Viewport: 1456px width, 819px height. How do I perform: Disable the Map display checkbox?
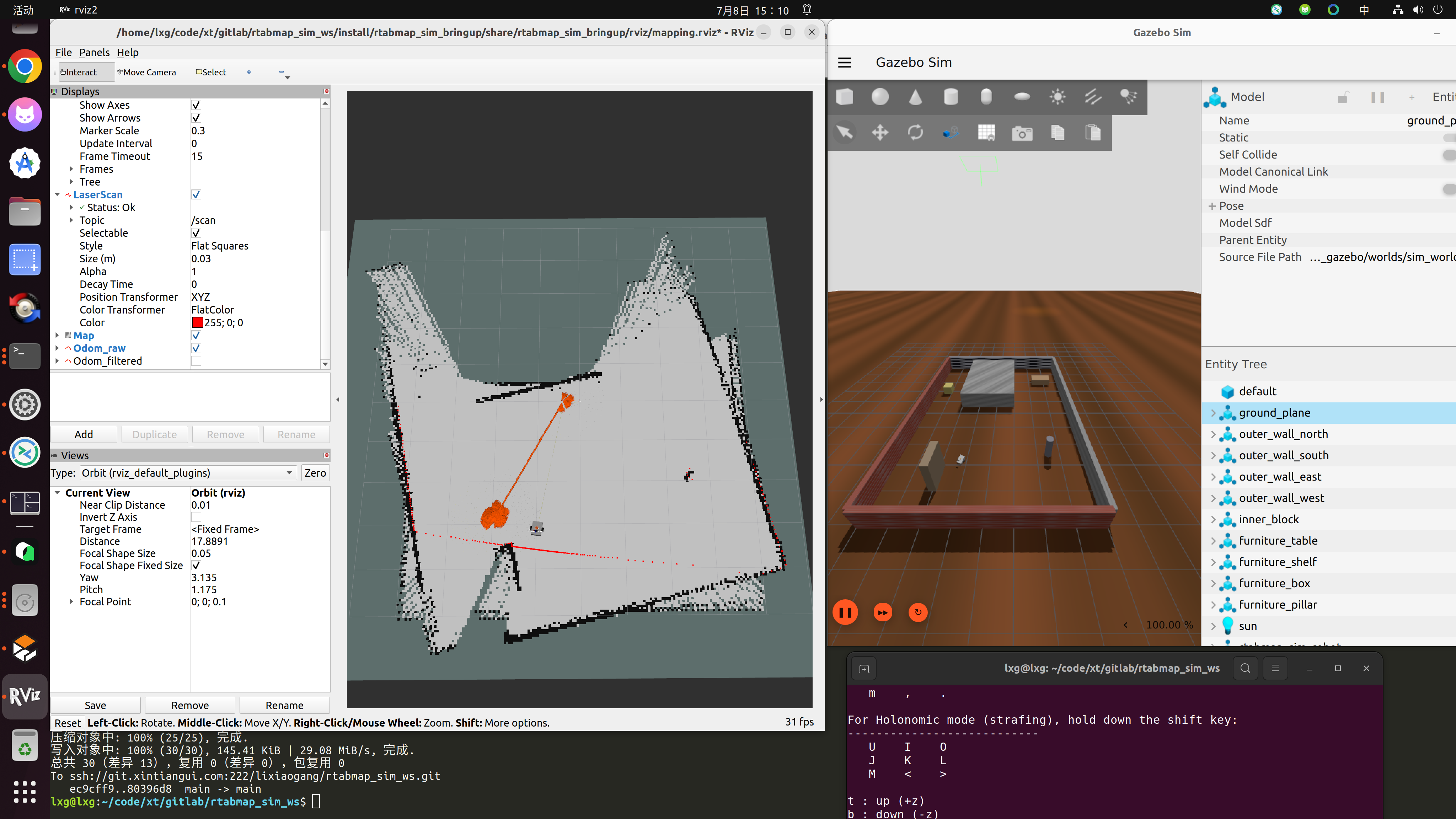[x=196, y=335]
